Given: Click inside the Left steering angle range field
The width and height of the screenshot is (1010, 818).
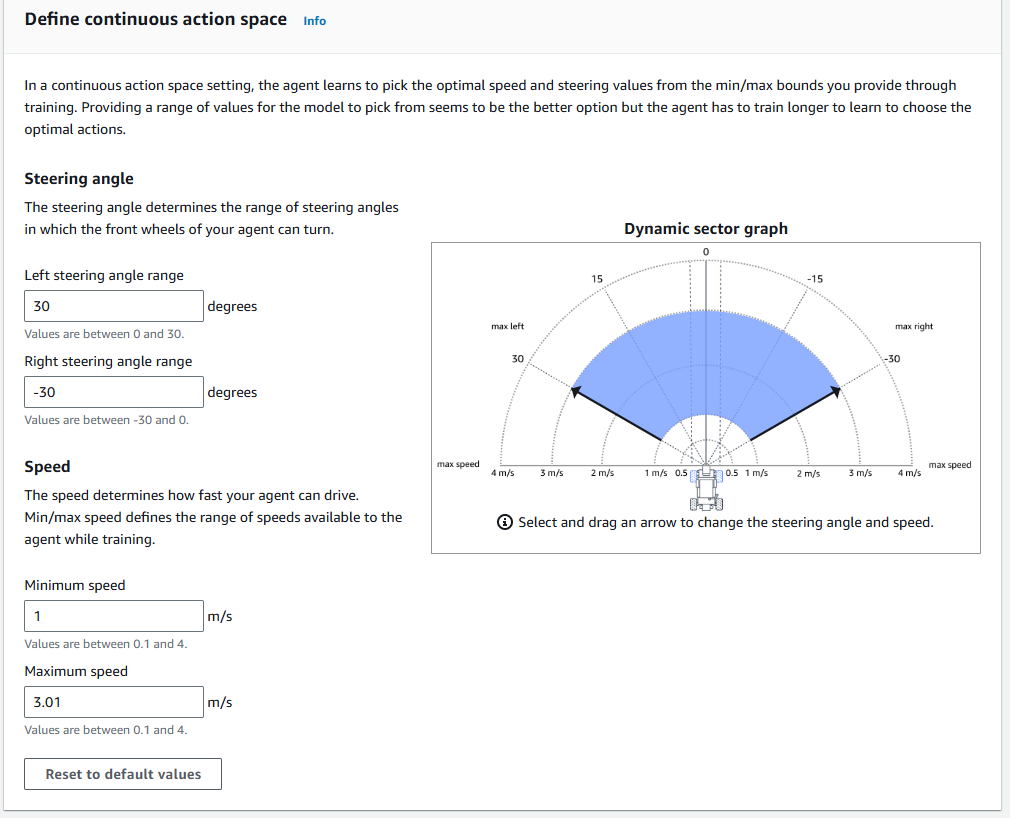Looking at the screenshot, I should coord(113,305).
